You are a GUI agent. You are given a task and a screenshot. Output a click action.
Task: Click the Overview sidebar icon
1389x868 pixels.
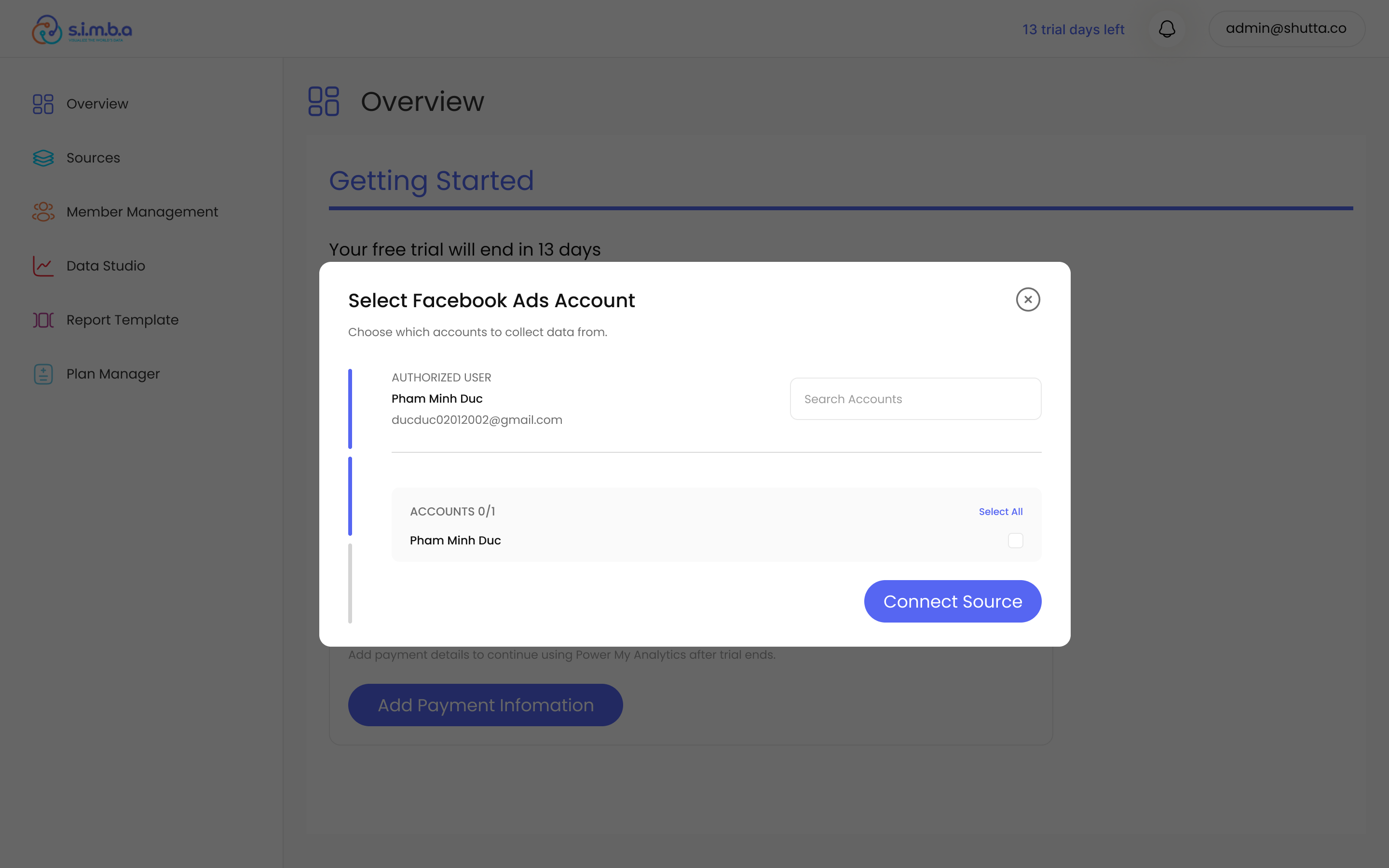pos(43,104)
